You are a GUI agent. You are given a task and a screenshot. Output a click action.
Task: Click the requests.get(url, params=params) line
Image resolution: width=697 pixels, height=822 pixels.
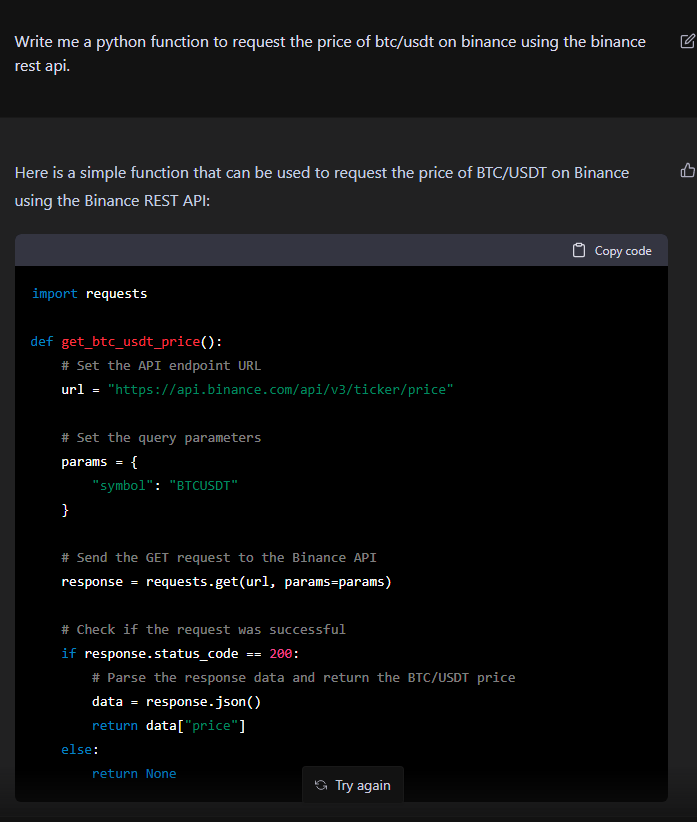tap(226, 581)
